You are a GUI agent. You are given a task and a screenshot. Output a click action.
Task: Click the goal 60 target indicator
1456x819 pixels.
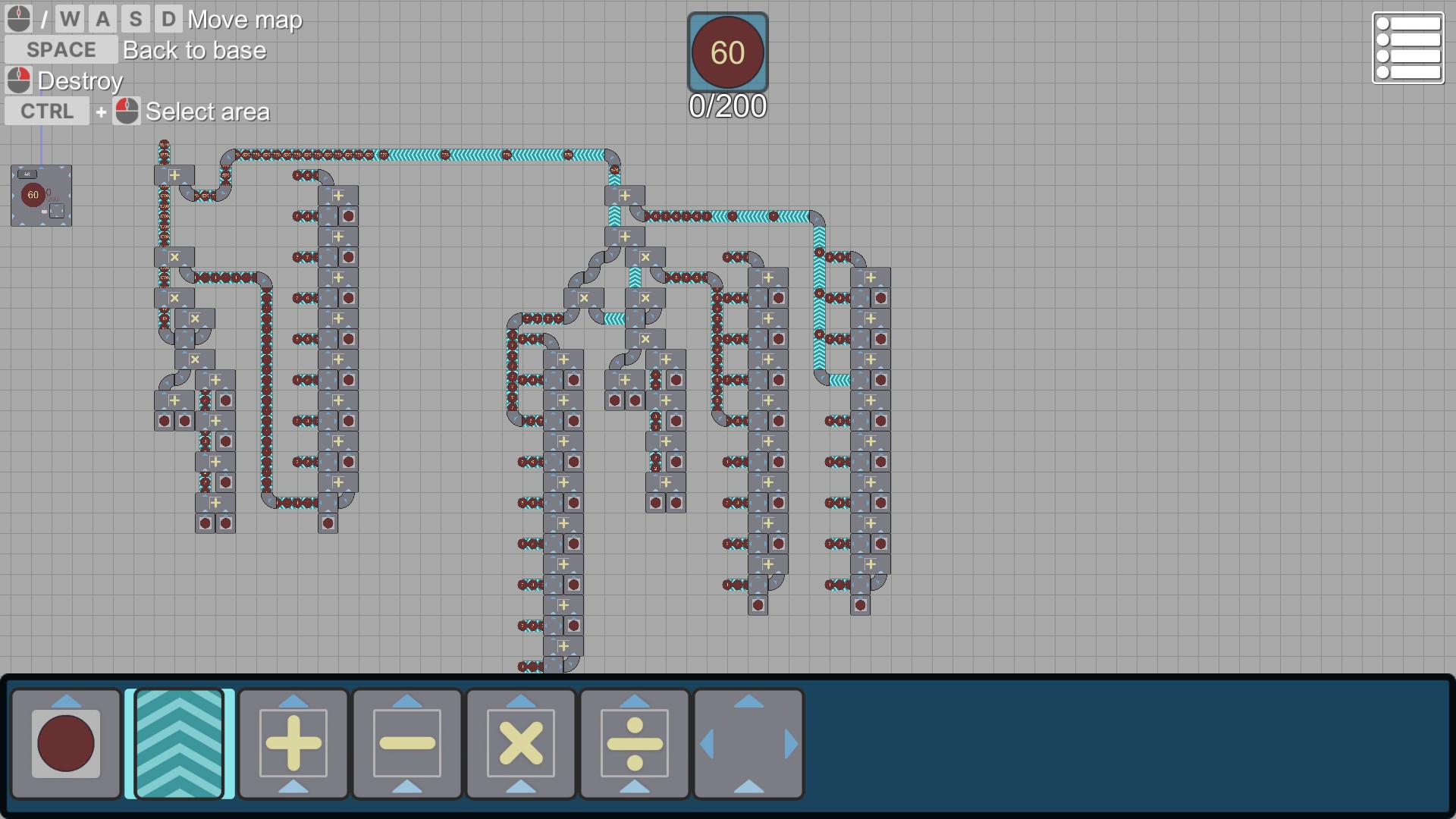pyautogui.click(x=727, y=52)
